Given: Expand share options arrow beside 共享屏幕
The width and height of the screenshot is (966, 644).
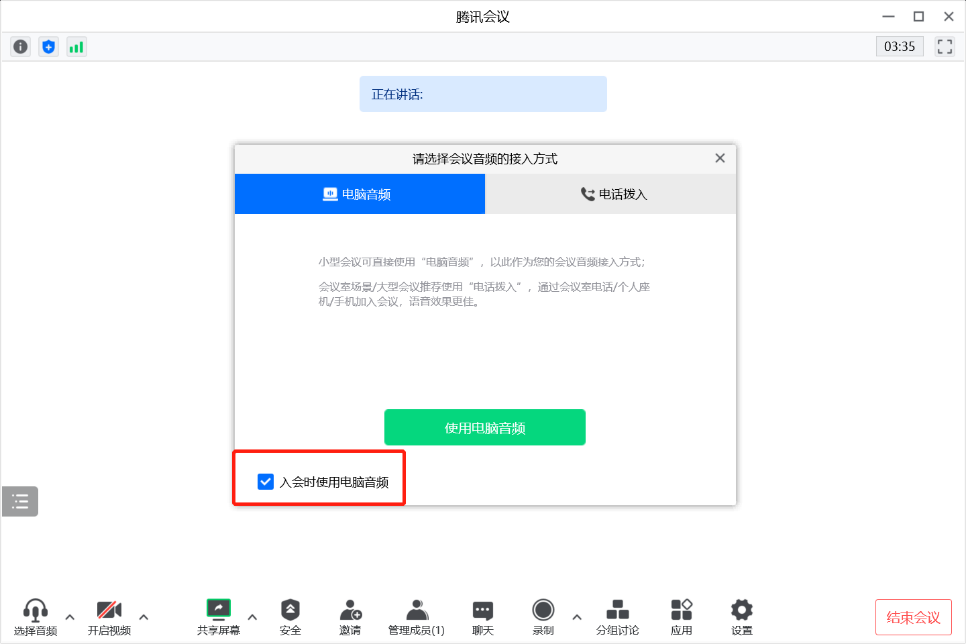Looking at the screenshot, I should 253,617.
